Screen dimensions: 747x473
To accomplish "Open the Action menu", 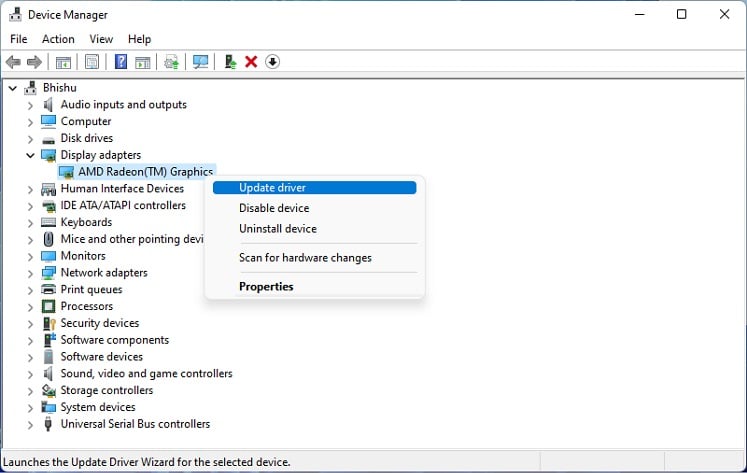I will (58, 39).
